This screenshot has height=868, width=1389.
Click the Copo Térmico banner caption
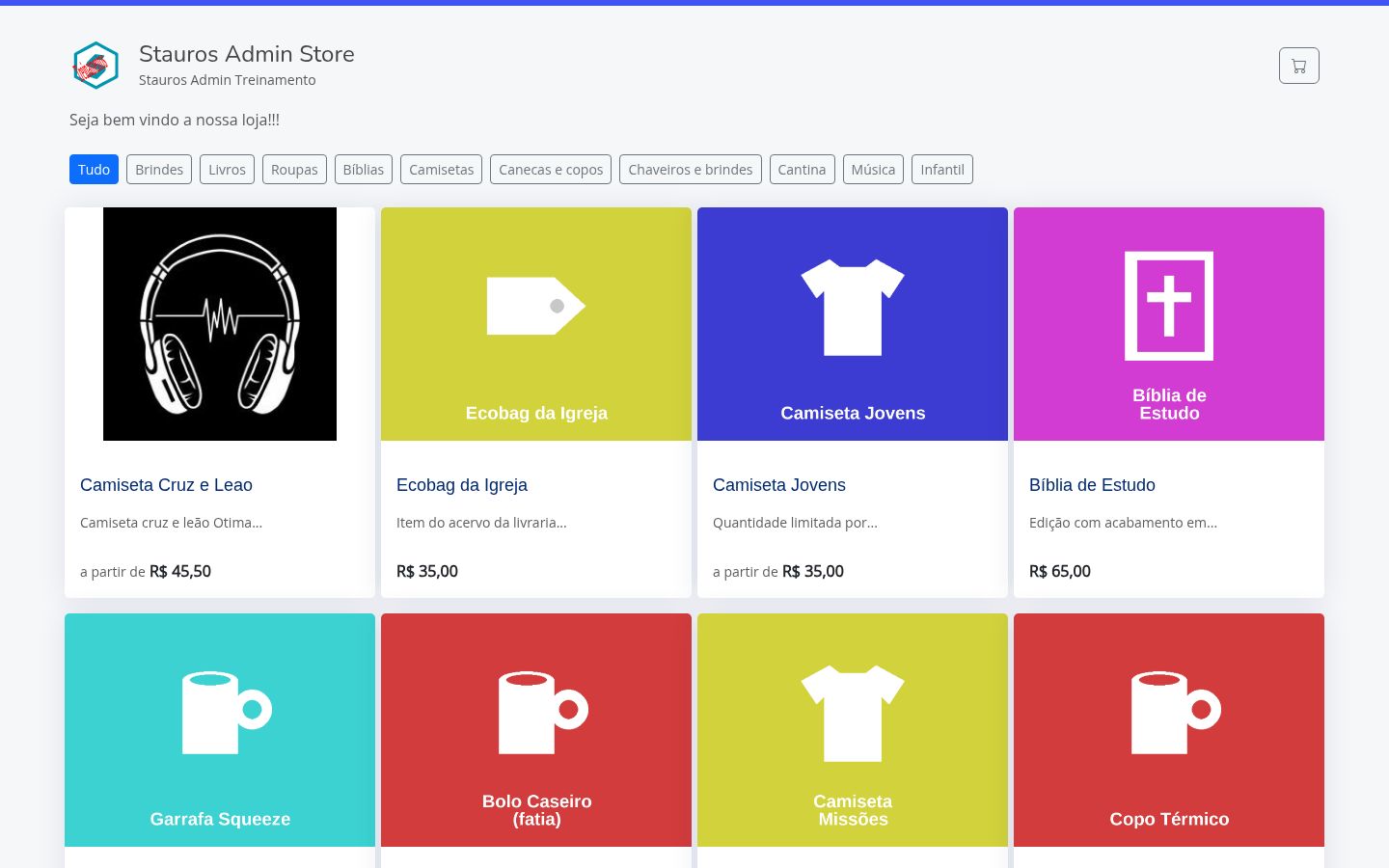point(1169,819)
